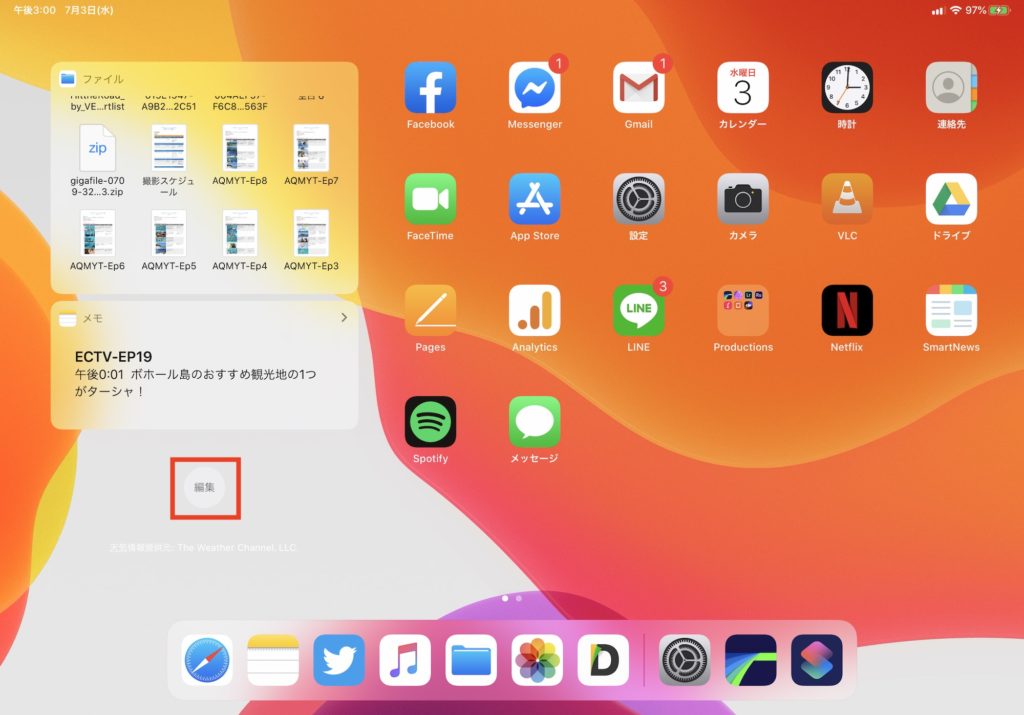Open the SmartNews app
Image resolution: width=1024 pixels, height=715 pixels.
pyautogui.click(x=951, y=311)
